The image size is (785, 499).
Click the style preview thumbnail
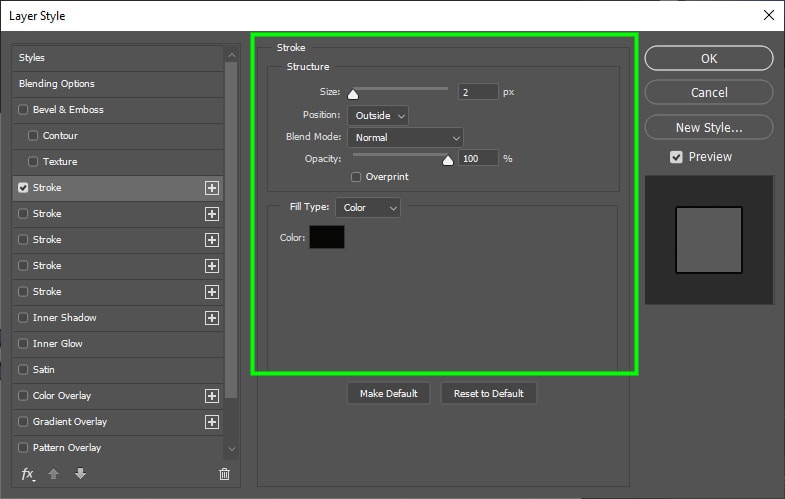[709, 240]
